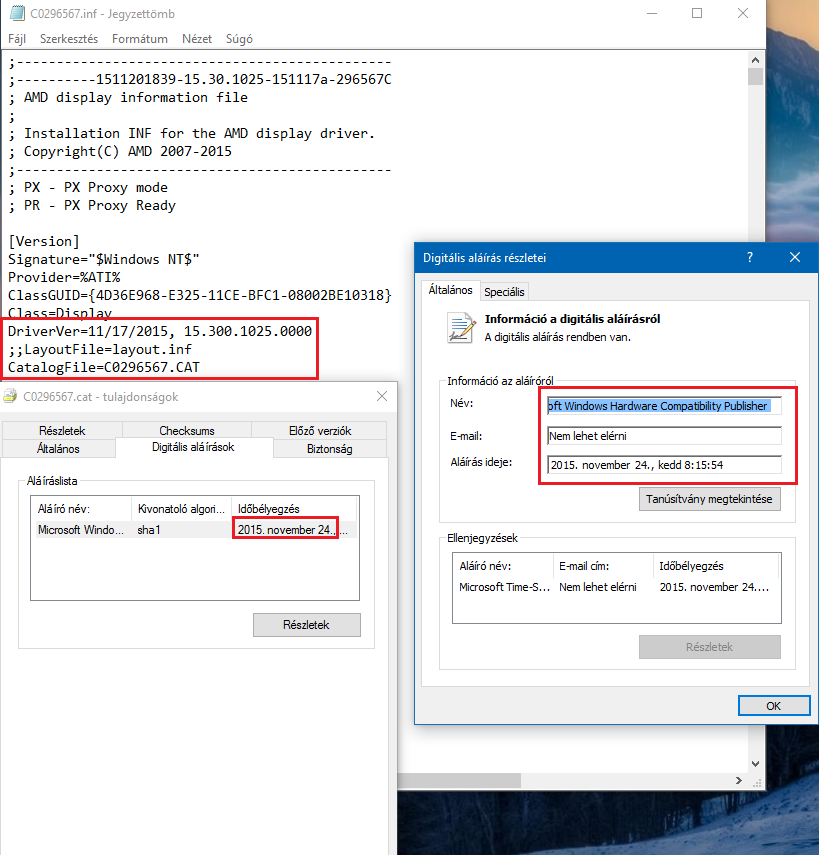Click the Notepad vertical scrollbar up arrow
Screen dimensions: 819x855
click(755, 59)
